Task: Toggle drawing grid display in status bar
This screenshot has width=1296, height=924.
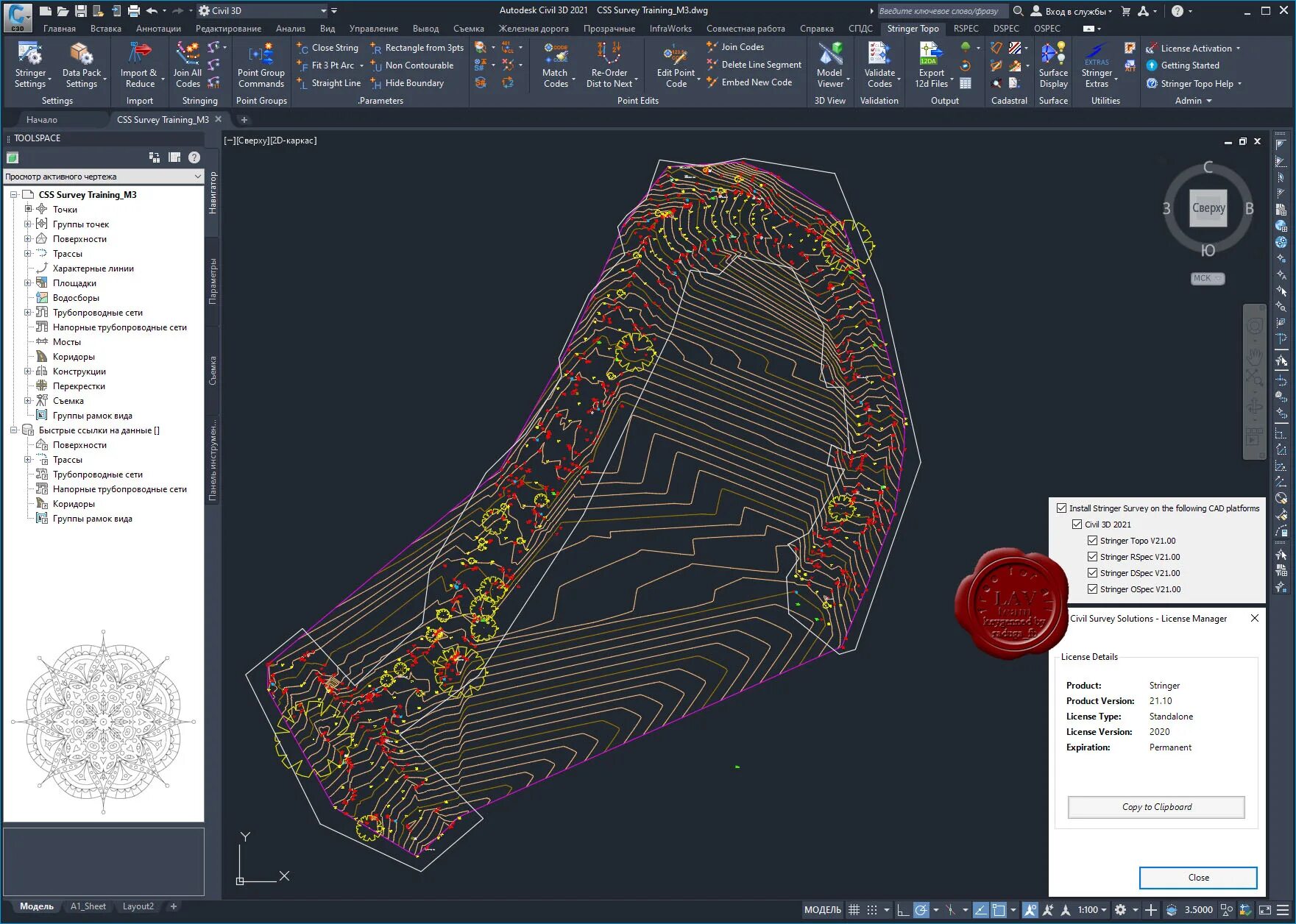Action: pyautogui.click(x=854, y=910)
